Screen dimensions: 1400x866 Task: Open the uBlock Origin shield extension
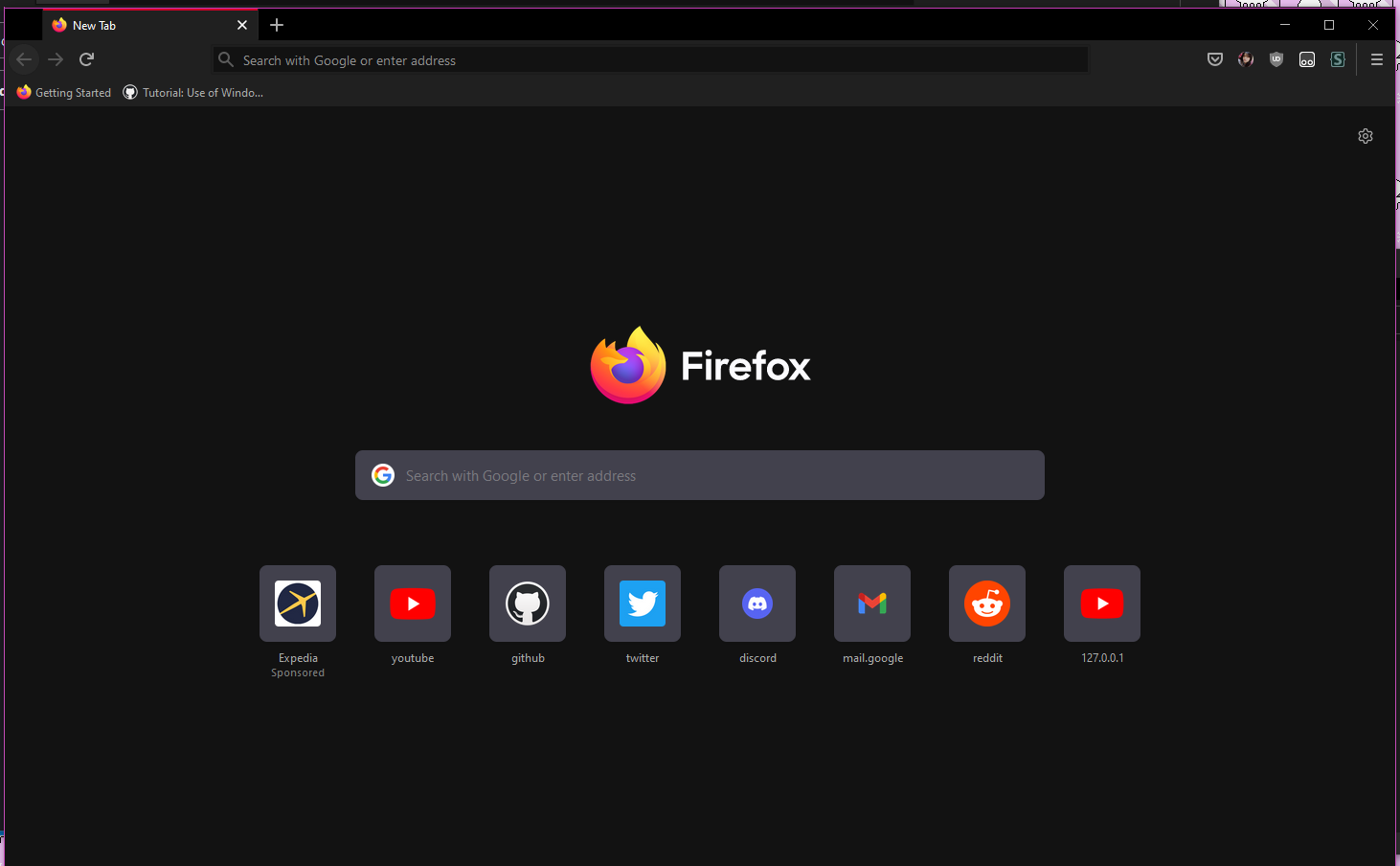pos(1276,59)
